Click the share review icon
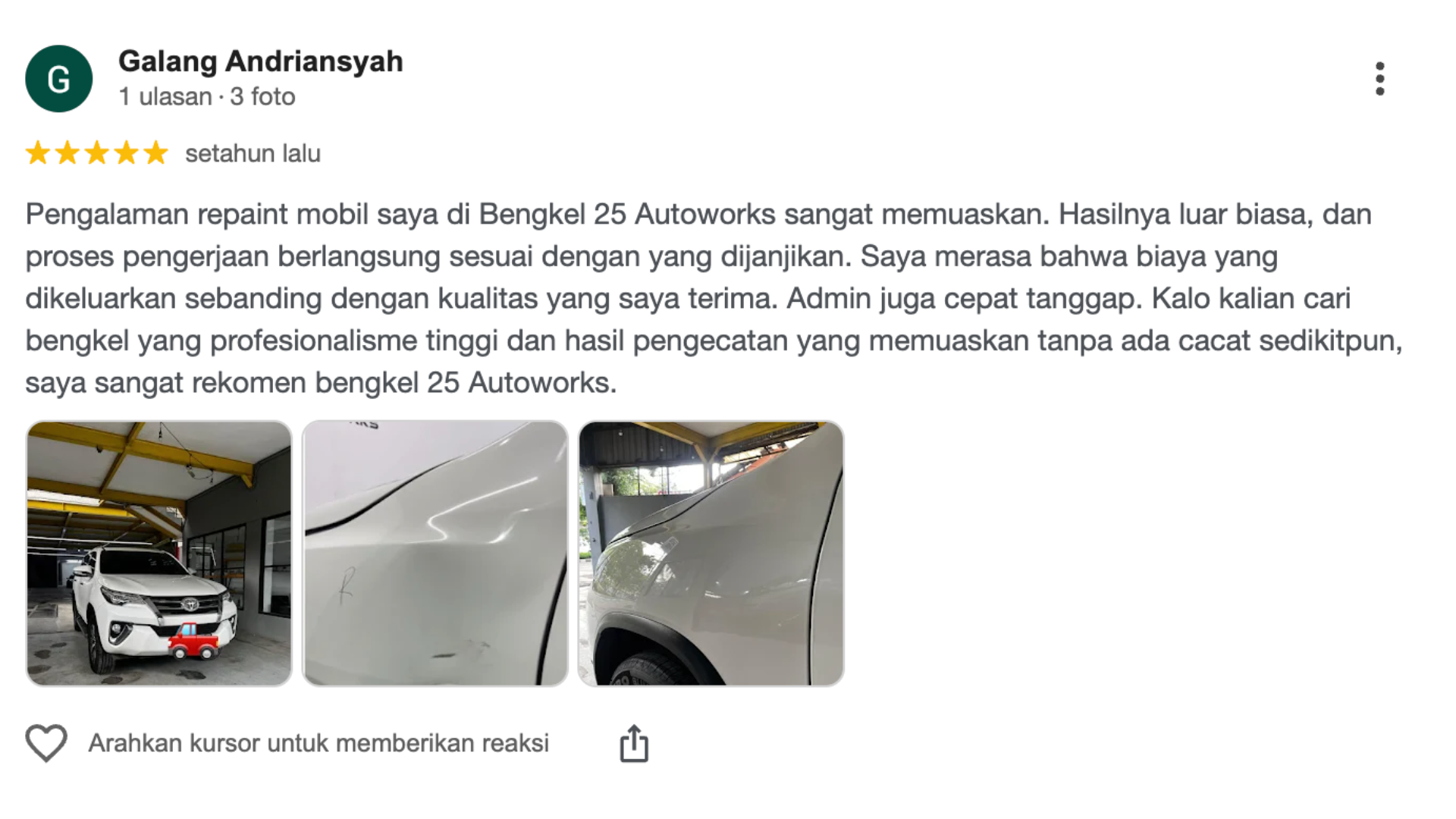The height and width of the screenshot is (819, 1456). click(x=634, y=743)
